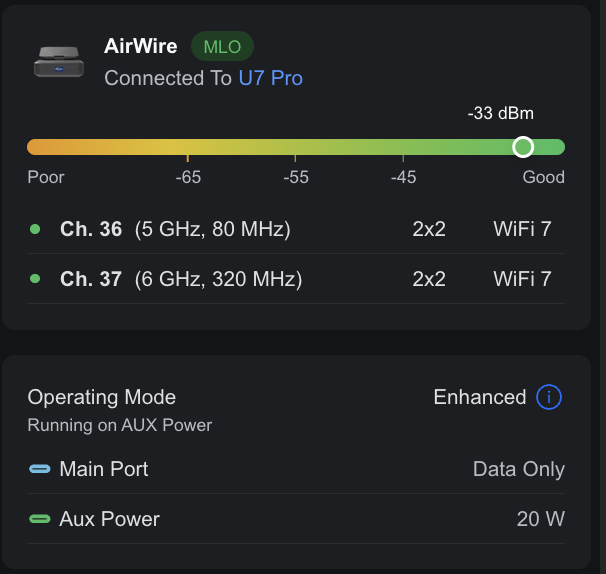Click the signal strength slider handle

(x=523, y=147)
